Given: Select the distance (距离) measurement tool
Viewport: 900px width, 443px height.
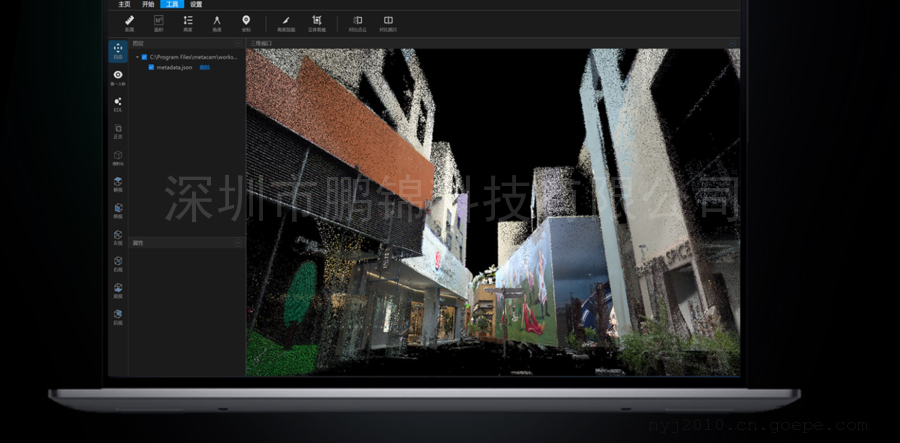Looking at the screenshot, I should tap(129, 22).
